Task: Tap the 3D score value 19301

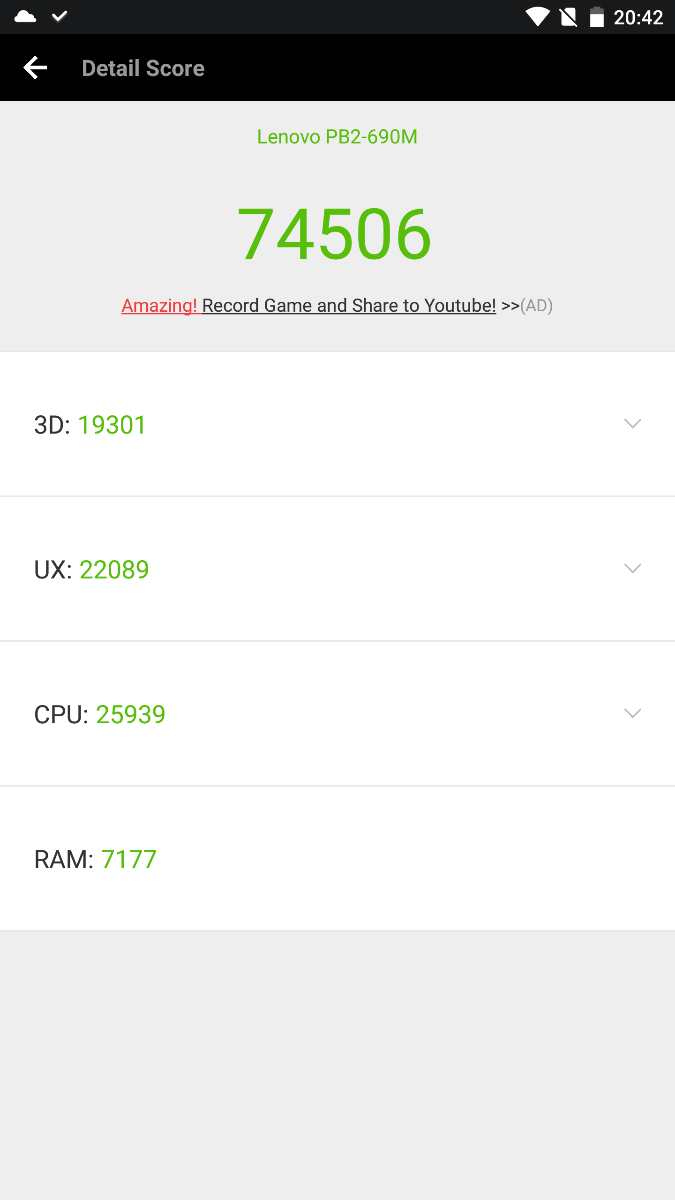Action: click(112, 425)
